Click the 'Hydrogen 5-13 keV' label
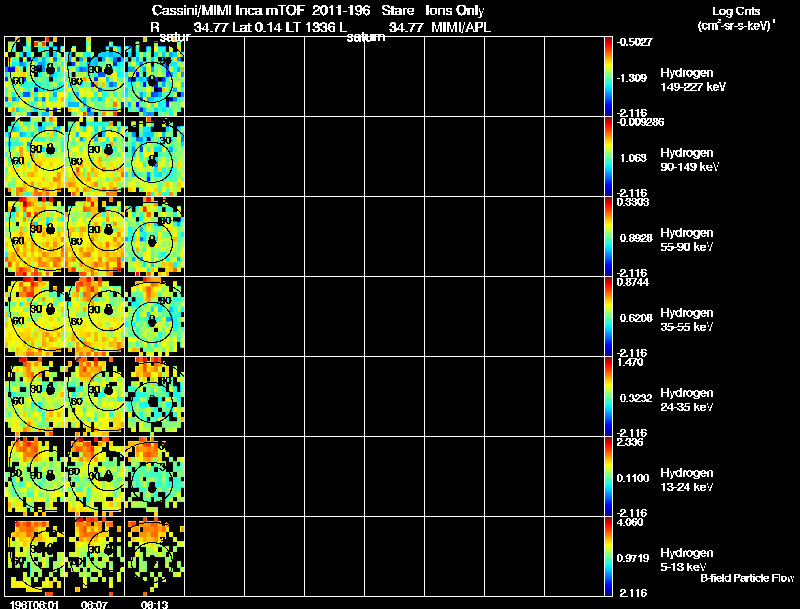Viewport: 800px width, 609px height. 687,560
